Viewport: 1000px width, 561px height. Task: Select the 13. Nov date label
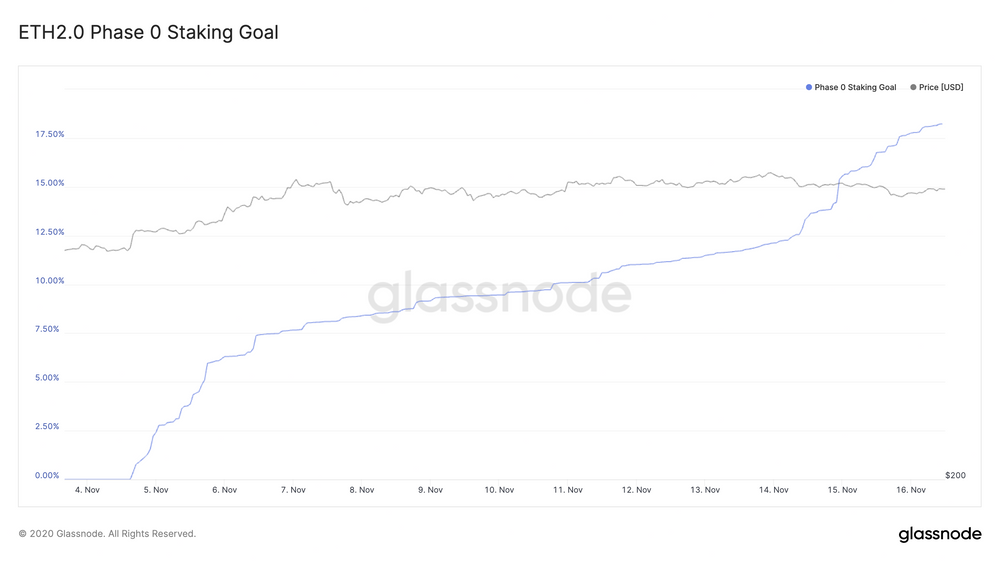coord(705,490)
